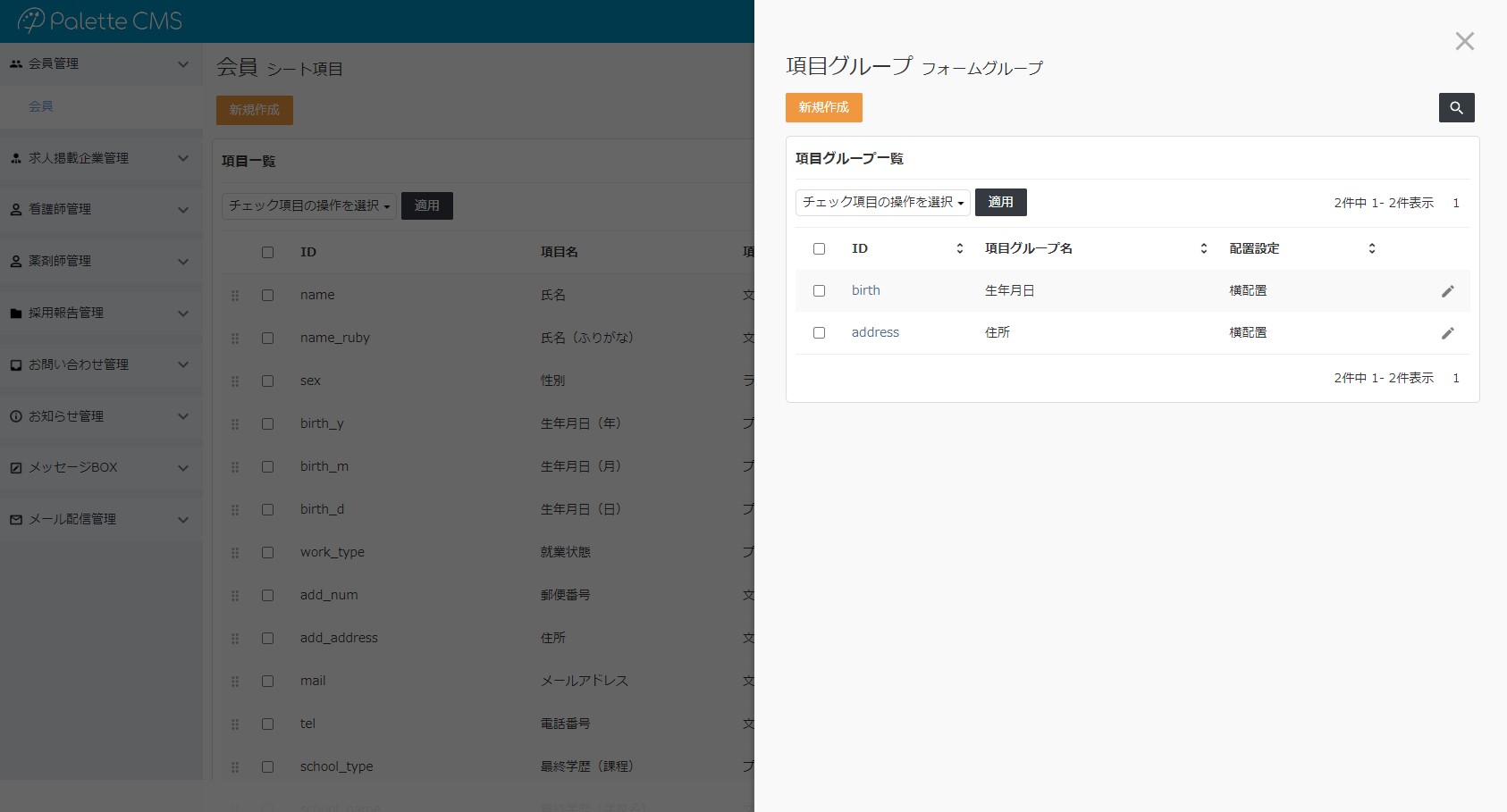The image size is (1507, 812).
Task: Click the お知らせ管理 info icon
Action: pos(16,416)
